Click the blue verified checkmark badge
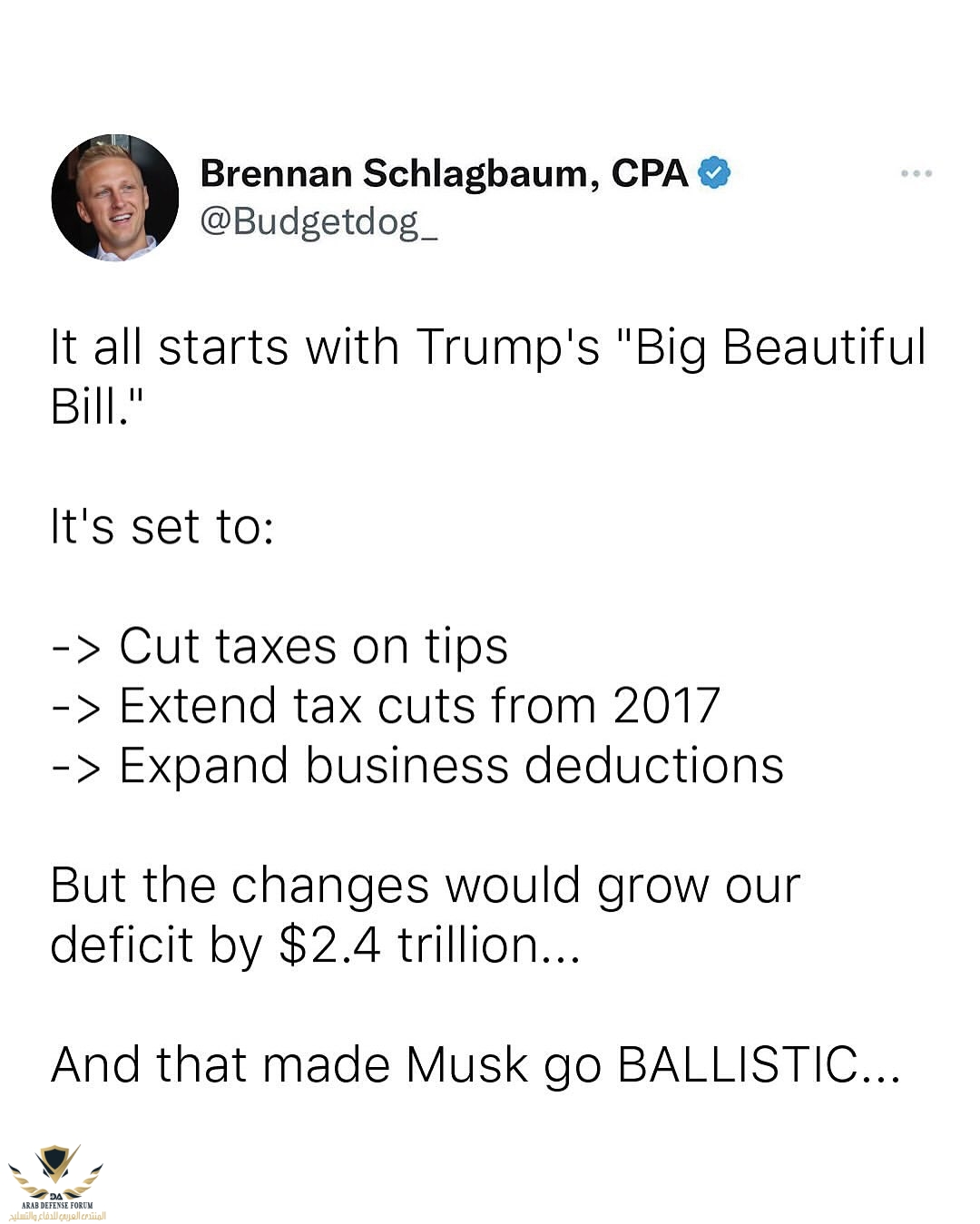This screenshot has width=980, height=1224. [715, 172]
